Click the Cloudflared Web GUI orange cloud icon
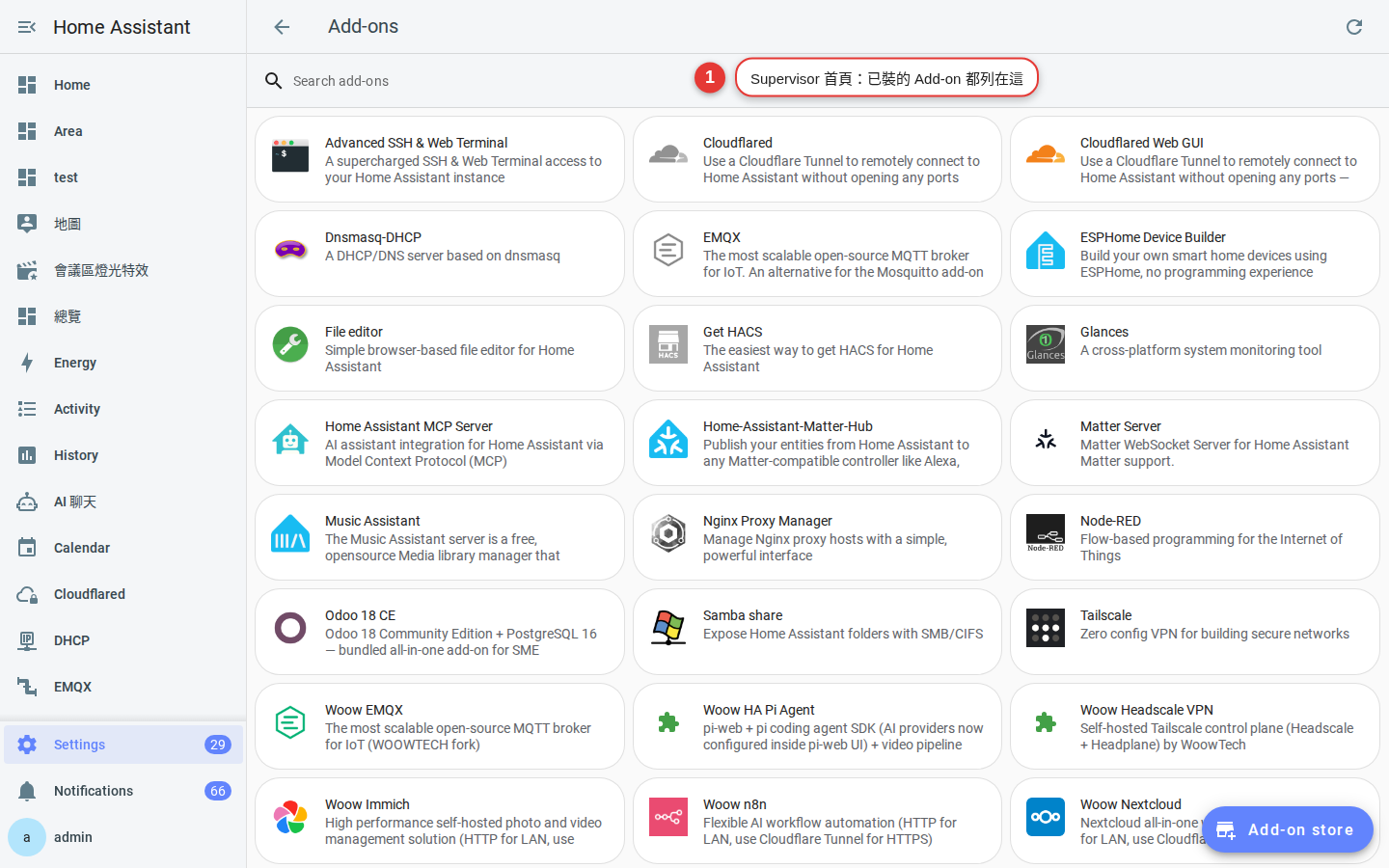 click(1046, 155)
